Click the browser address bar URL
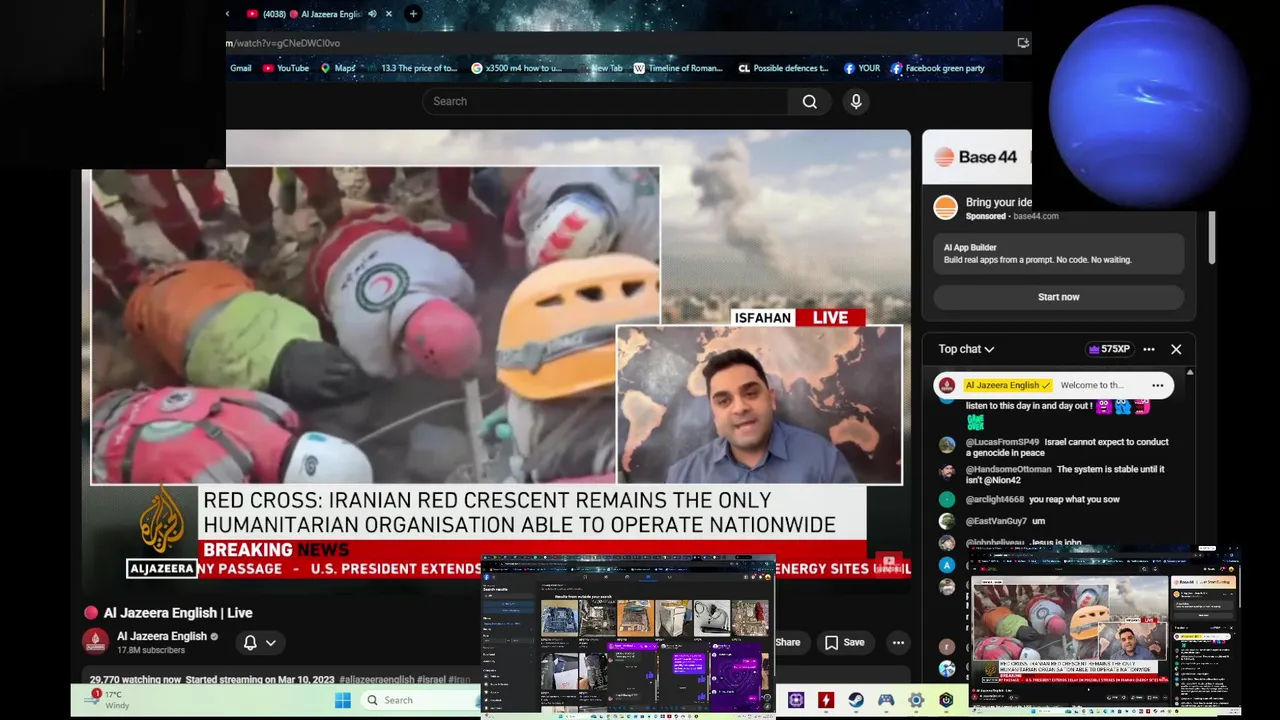 pos(283,43)
